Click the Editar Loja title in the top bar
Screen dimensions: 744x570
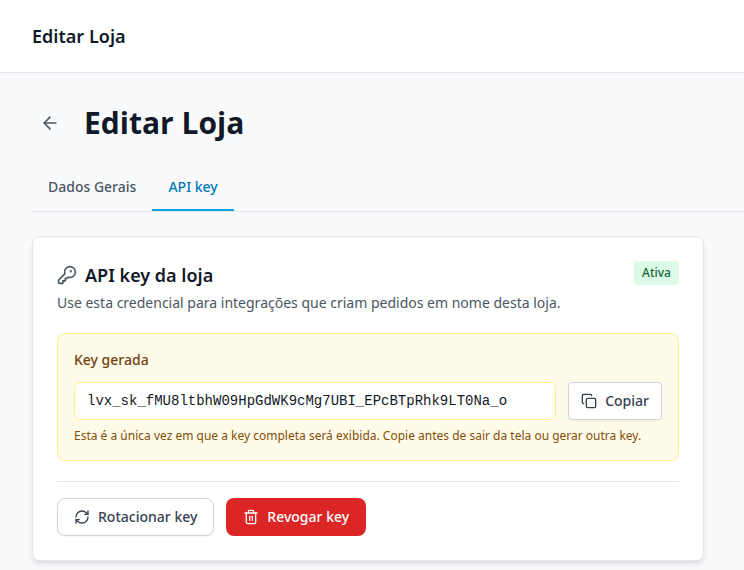79,37
